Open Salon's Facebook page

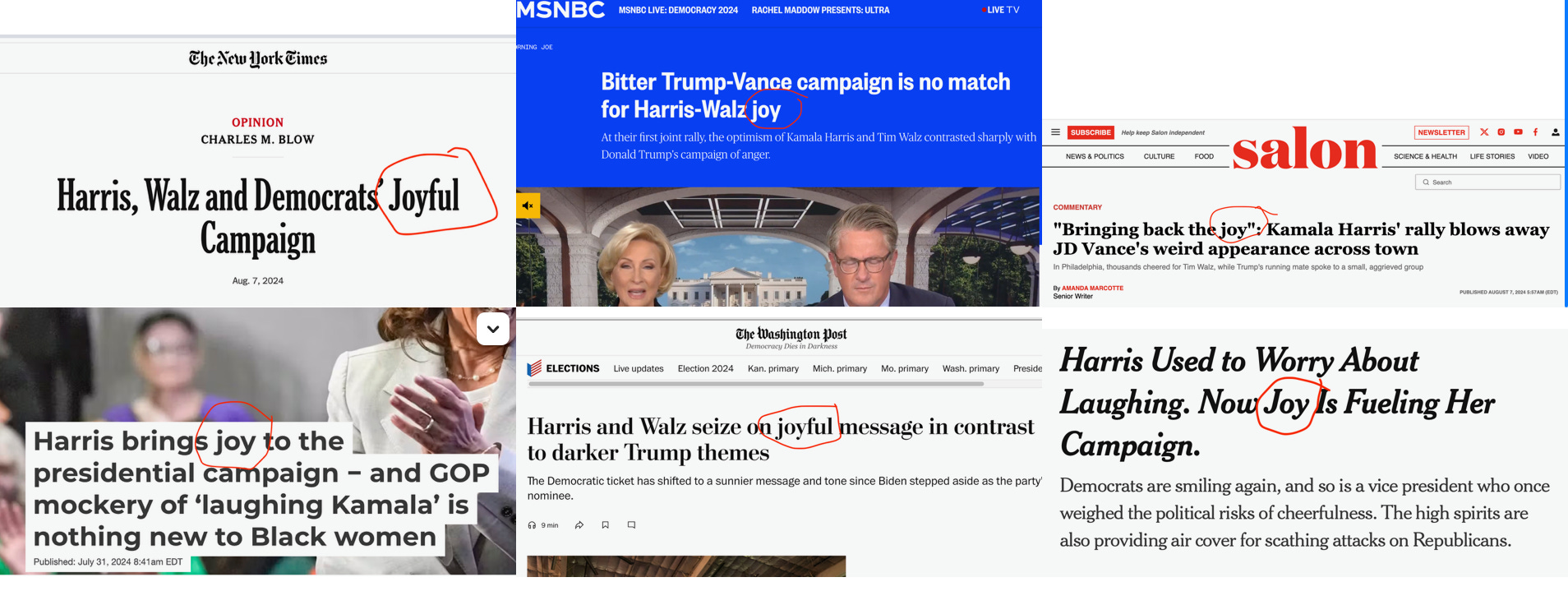[1535, 132]
